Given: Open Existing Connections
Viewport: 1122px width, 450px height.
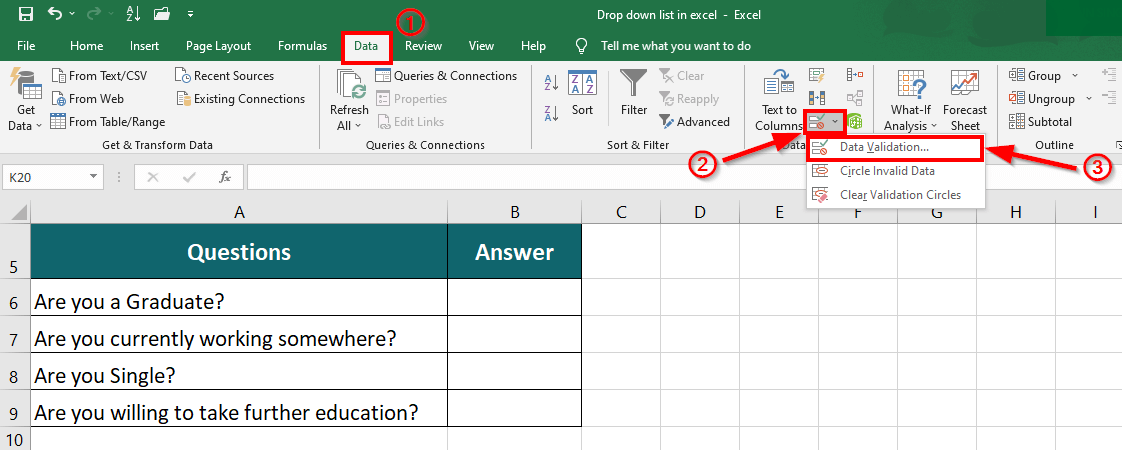Looking at the screenshot, I should 240,99.
